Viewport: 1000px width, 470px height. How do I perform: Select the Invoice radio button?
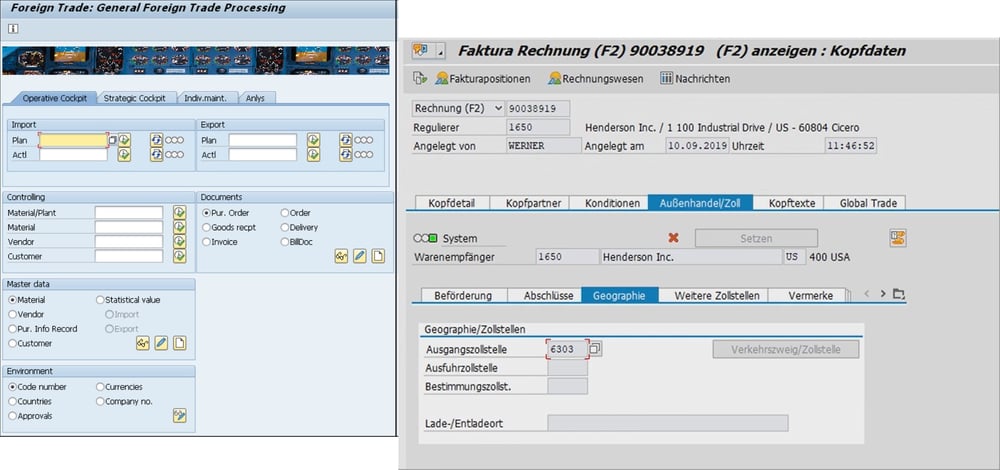207,242
